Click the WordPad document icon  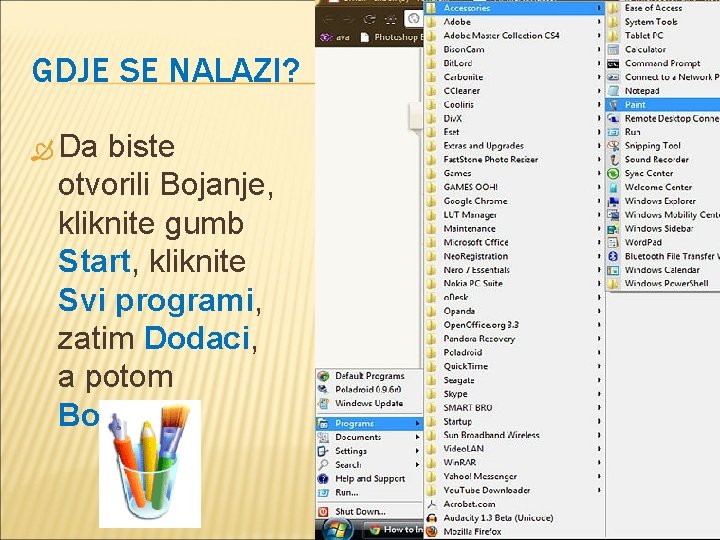(x=613, y=242)
